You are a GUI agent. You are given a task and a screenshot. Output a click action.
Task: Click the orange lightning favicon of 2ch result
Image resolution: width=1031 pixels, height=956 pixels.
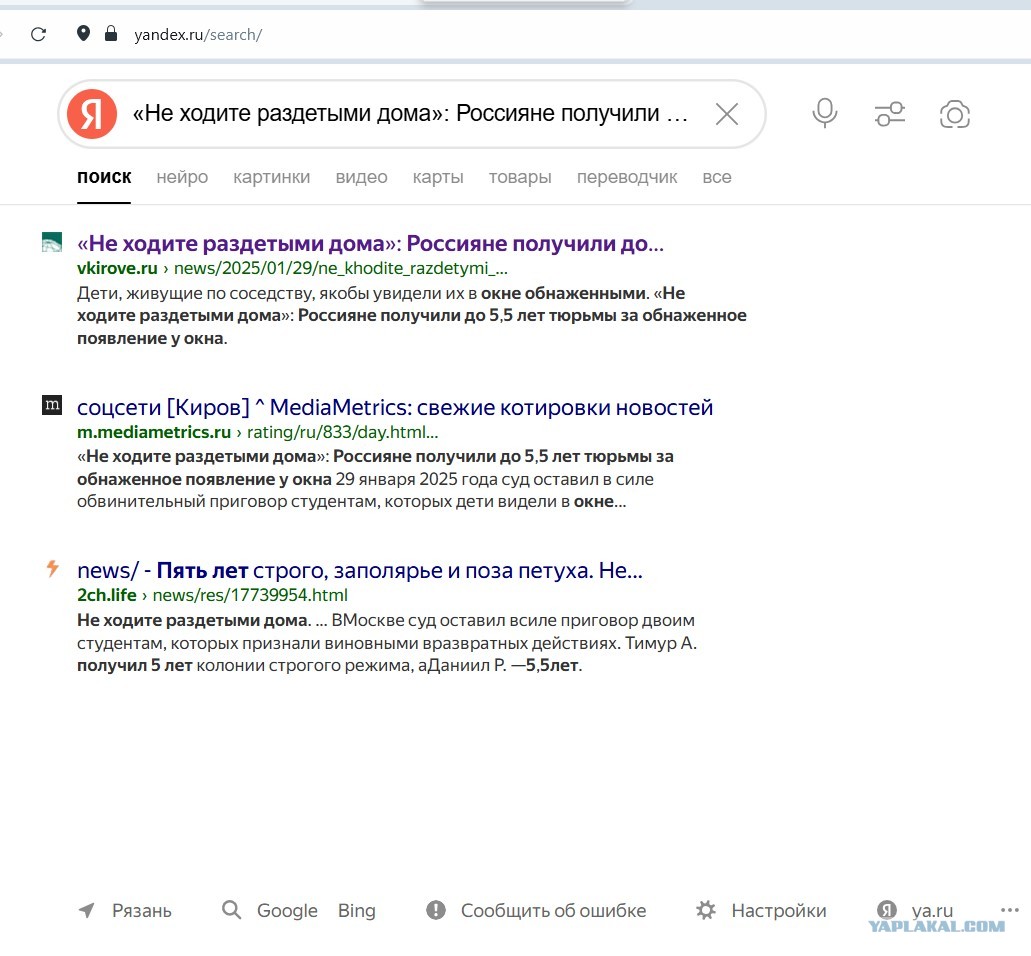coord(52,568)
